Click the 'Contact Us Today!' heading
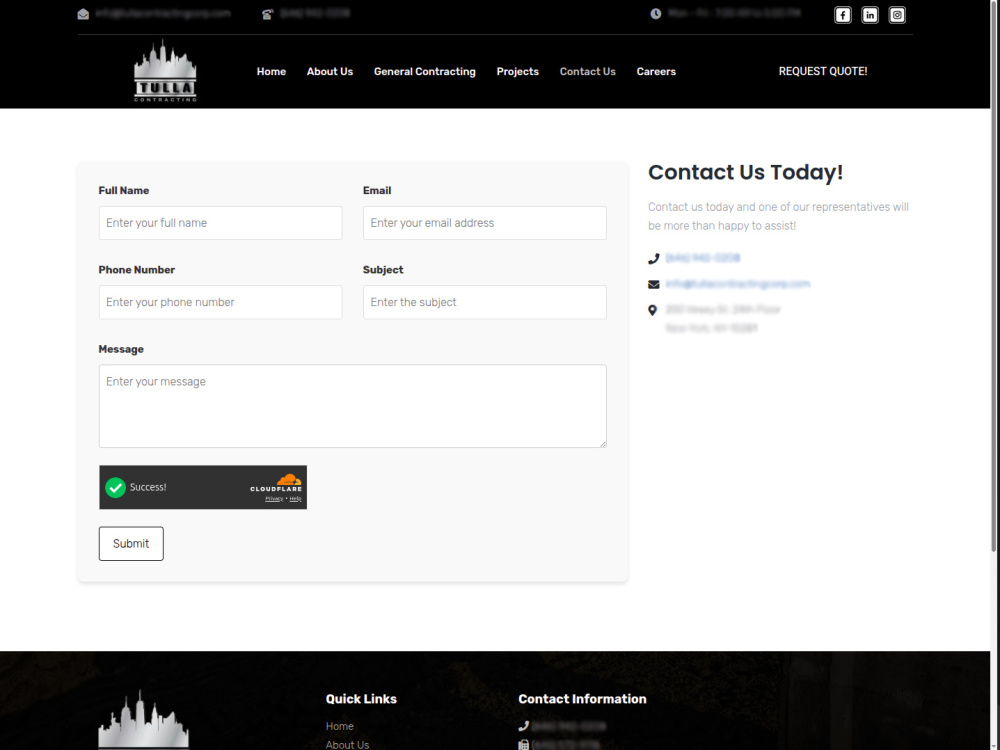The height and width of the screenshot is (750, 1000). 746,172
